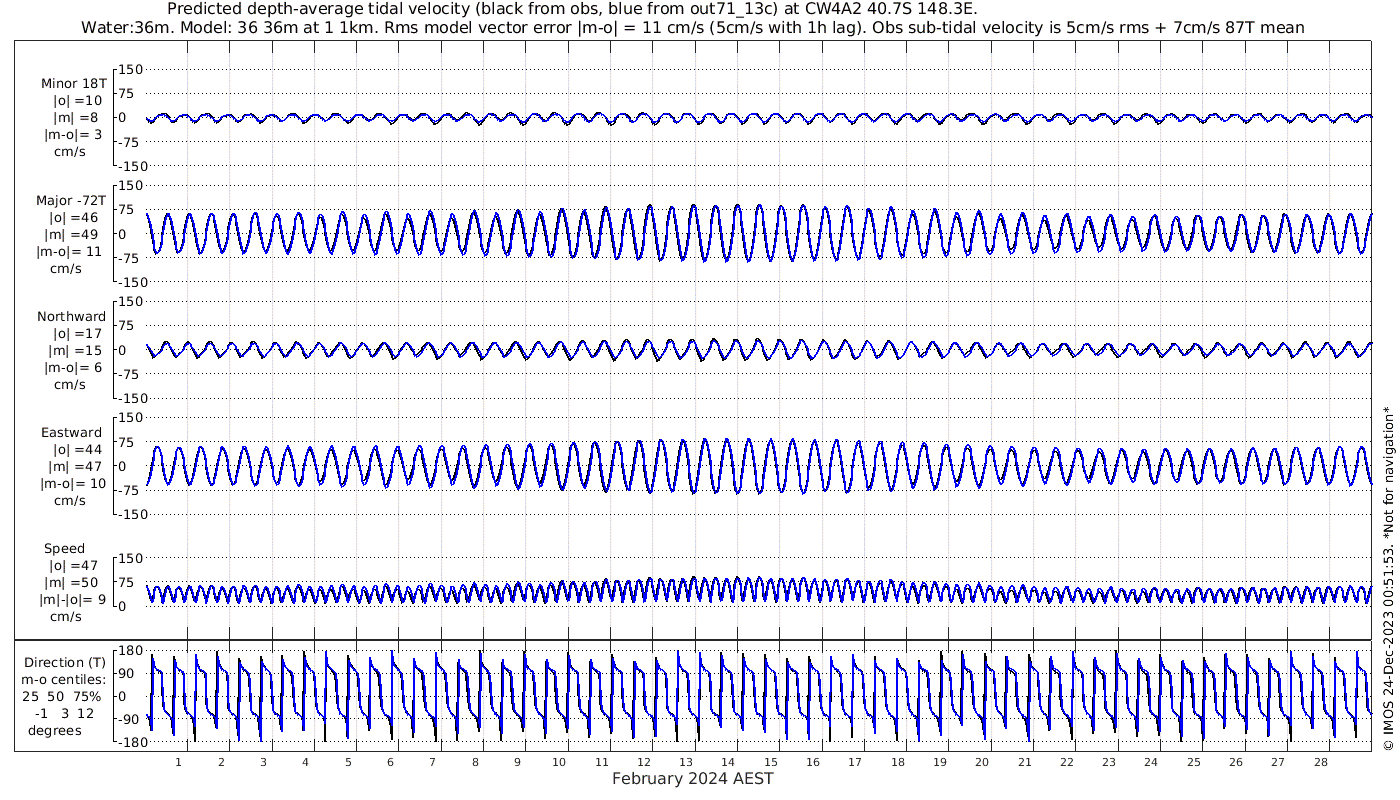Click the '-1 3 12' centile values
This screenshot has width=1400, height=800.
(64, 713)
